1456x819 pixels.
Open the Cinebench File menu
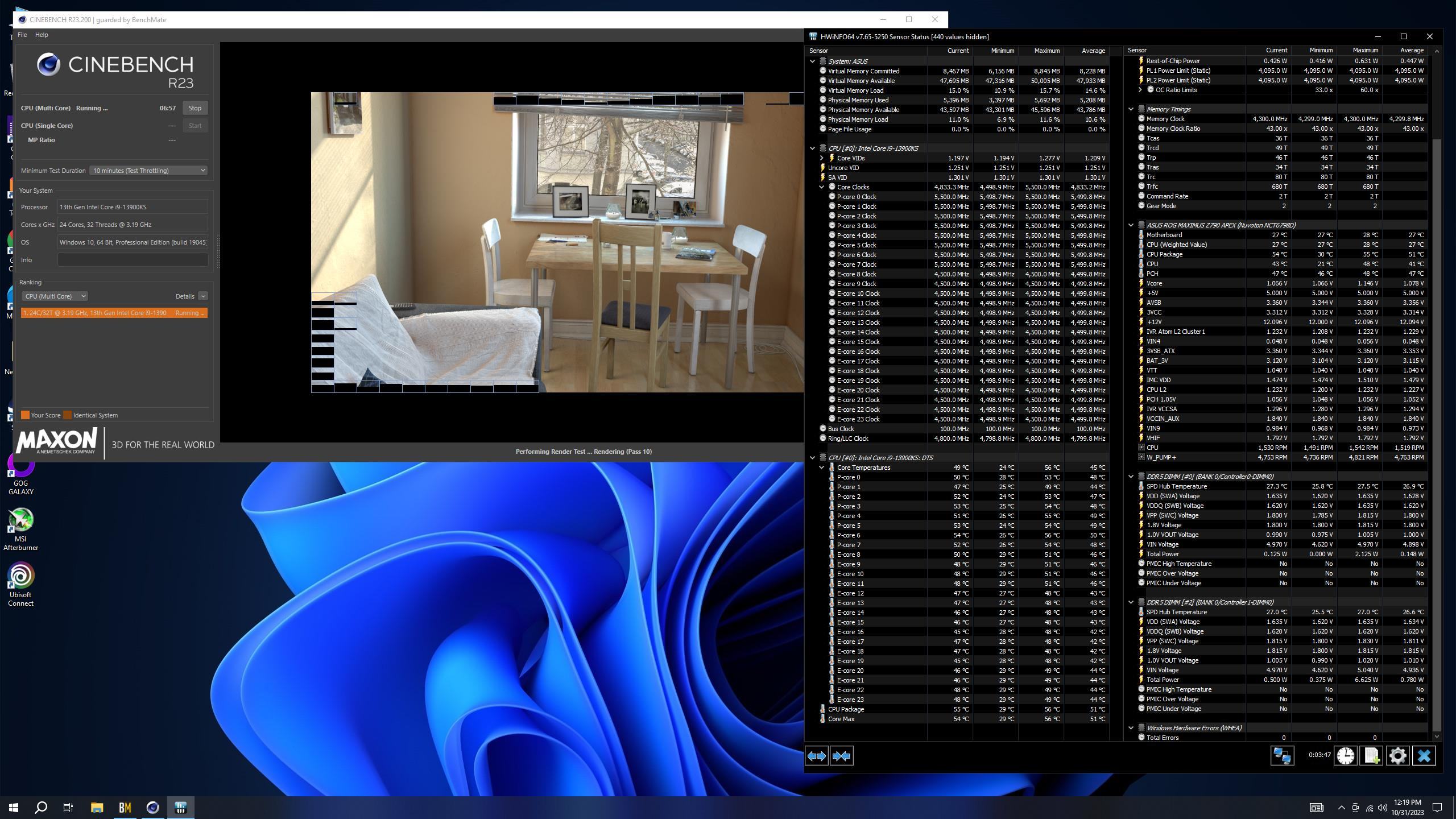(22, 35)
